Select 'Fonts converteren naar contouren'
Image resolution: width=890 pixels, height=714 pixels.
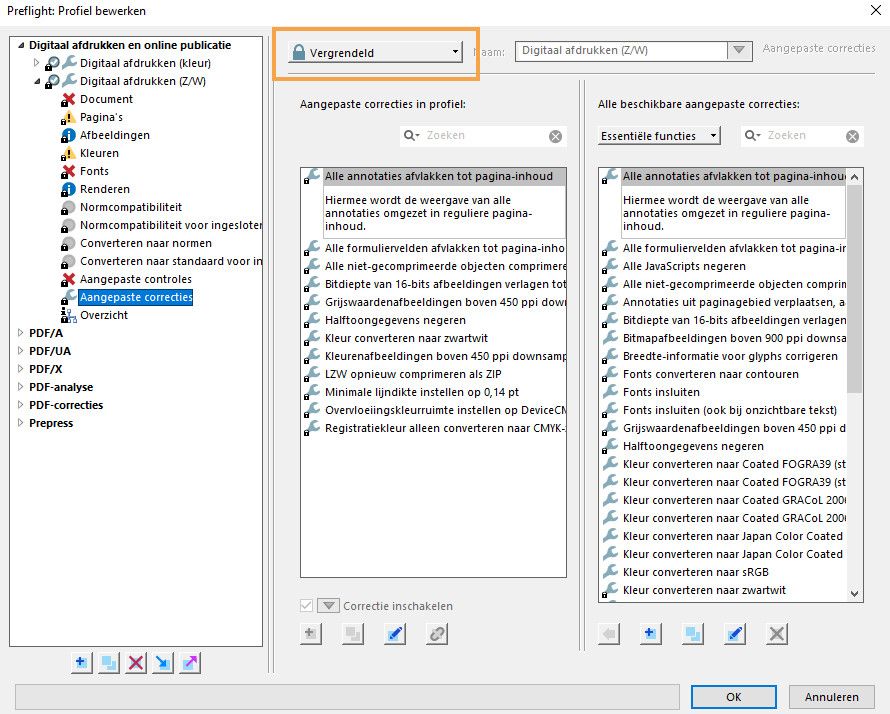711,374
